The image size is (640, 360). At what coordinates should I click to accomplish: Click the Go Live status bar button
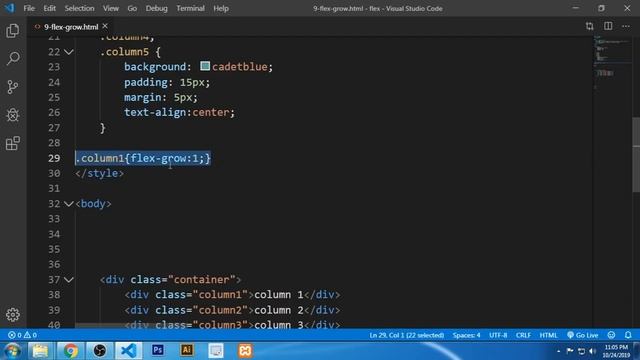[582, 335]
